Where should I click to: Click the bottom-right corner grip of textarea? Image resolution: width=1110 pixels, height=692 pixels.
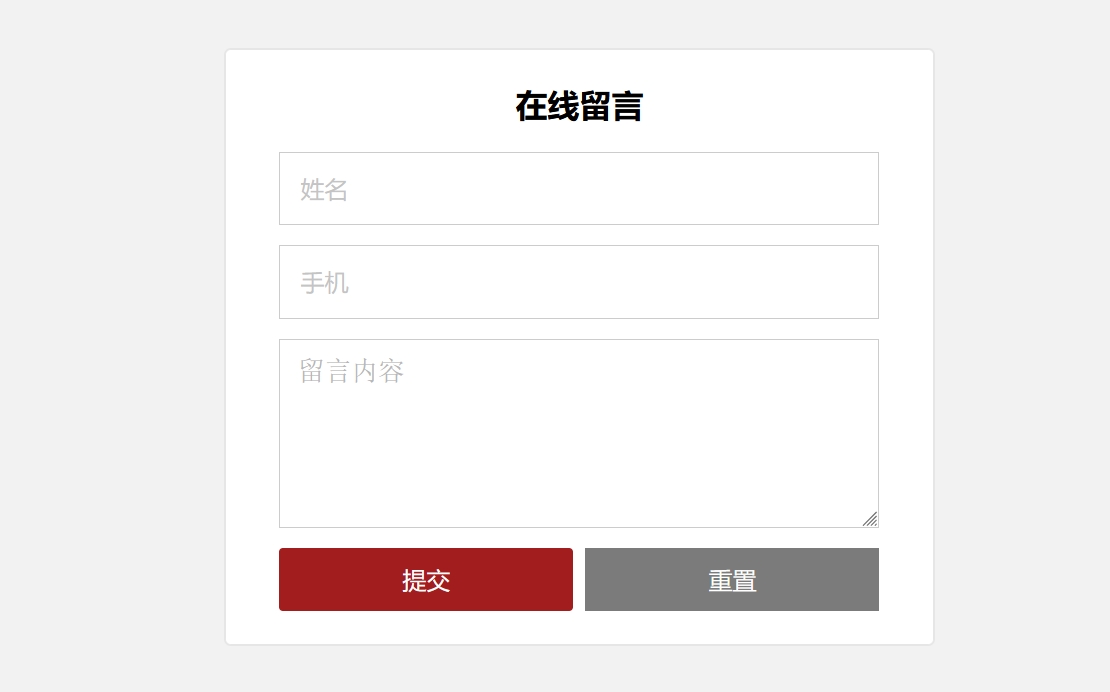871,520
